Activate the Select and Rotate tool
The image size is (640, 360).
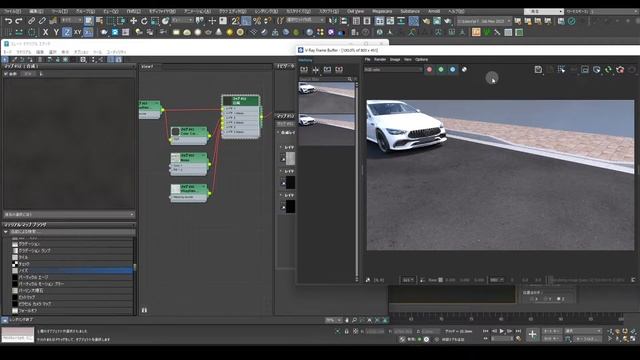coord(144,21)
